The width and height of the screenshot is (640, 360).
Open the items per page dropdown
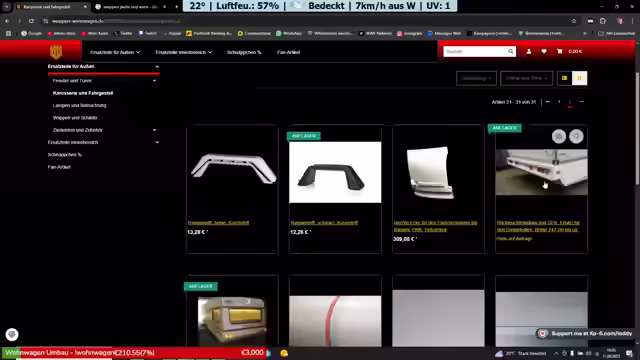pyautogui.click(x=527, y=78)
